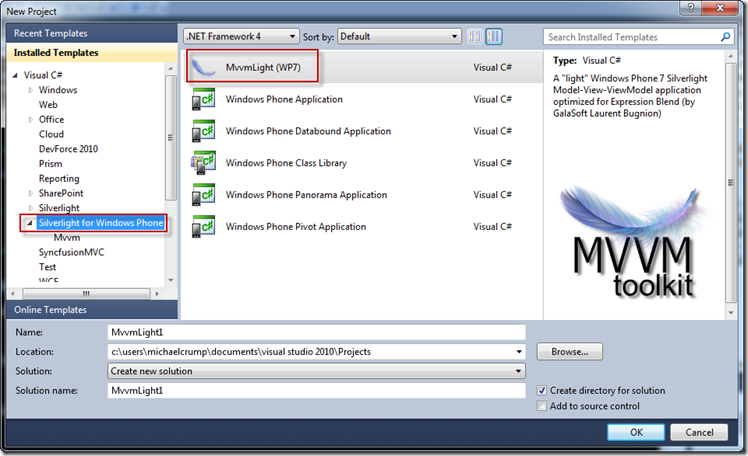The width and height of the screenshot is (748, 456).
Task: Click the template tree vertical scrollbar thumb
Action: 170,137
